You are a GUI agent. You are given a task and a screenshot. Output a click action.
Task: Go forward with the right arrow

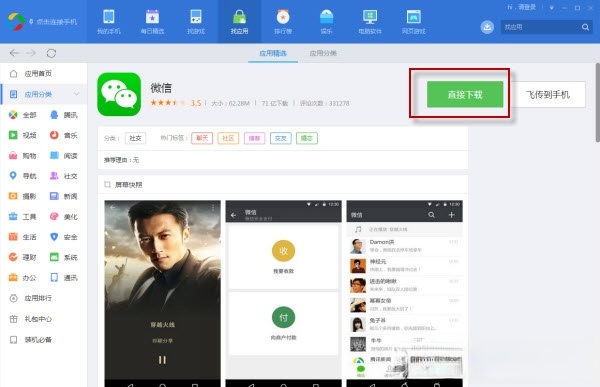31,53
